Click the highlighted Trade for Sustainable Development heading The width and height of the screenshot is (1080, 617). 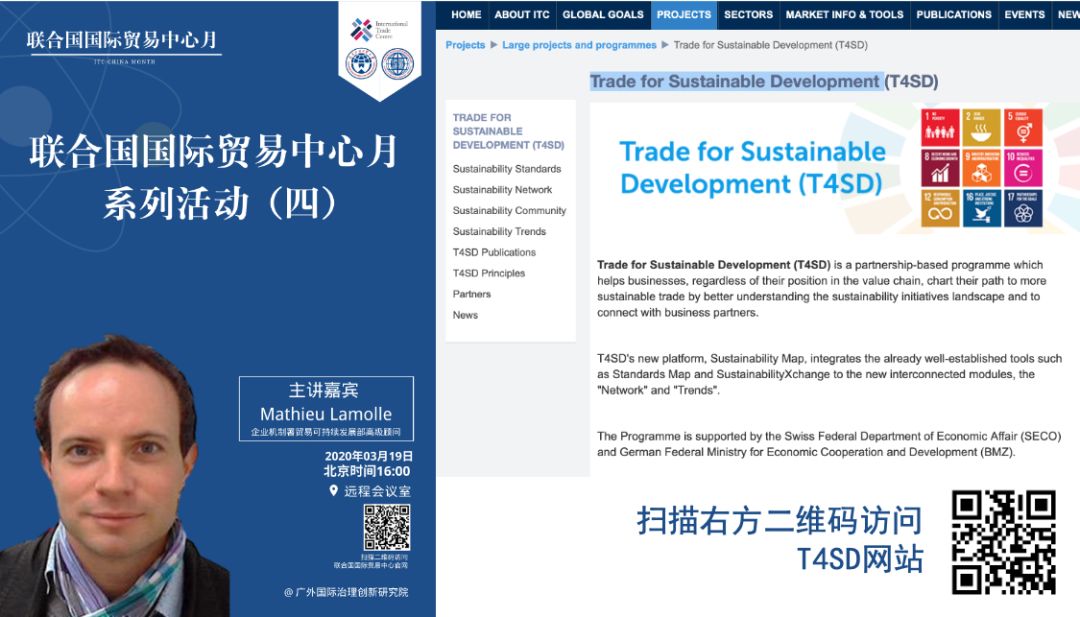pyautogui.click(x=735, y=82)
